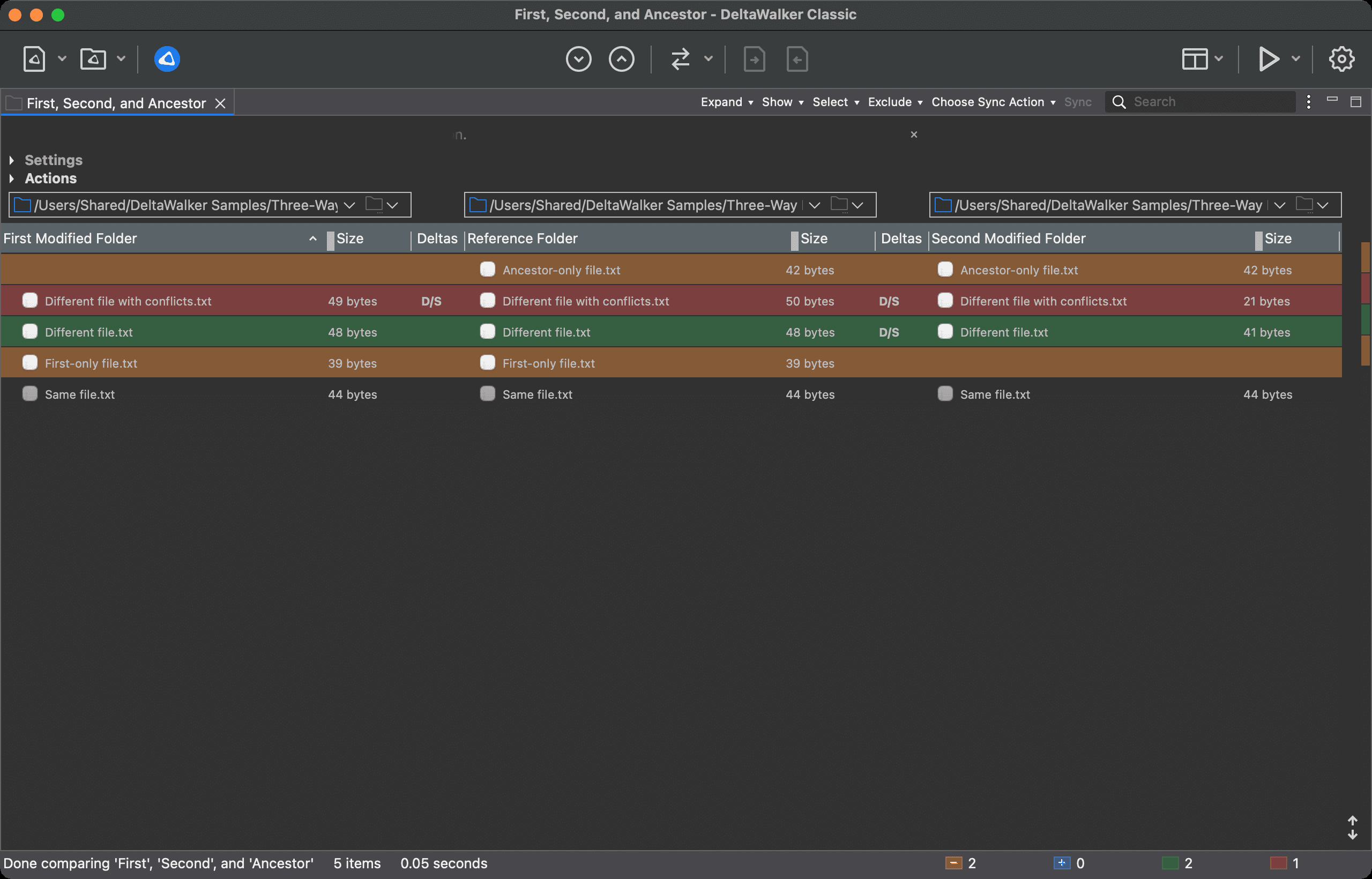Image resolution: width=1372 pixels, height=879 pixels.
Task: Check 'Ancestor-only file.txt' in Reference Folder
Action: (x=487, y=270)
